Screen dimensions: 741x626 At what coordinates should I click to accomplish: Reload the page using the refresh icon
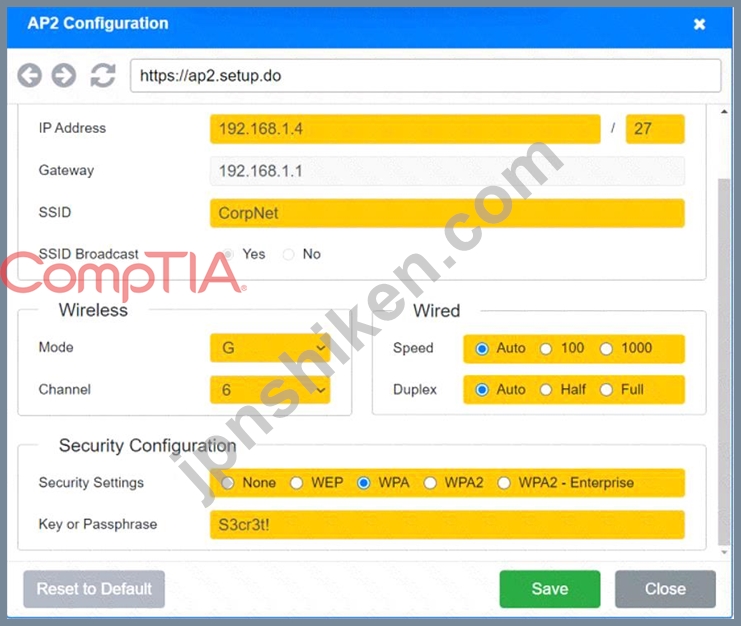pyautogui.click(x=103, y=76)
